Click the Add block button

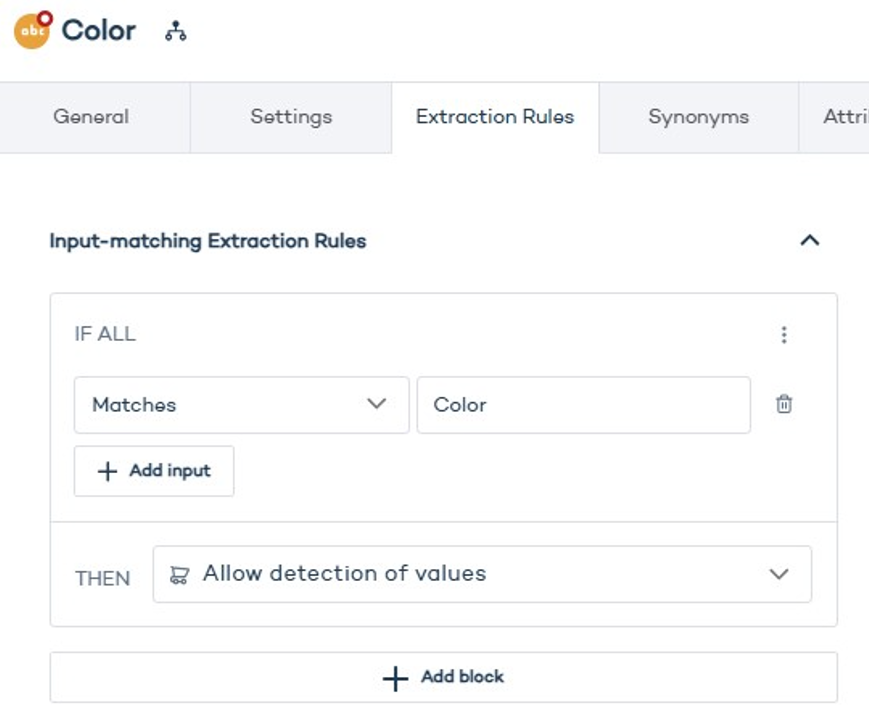[444, 676]
